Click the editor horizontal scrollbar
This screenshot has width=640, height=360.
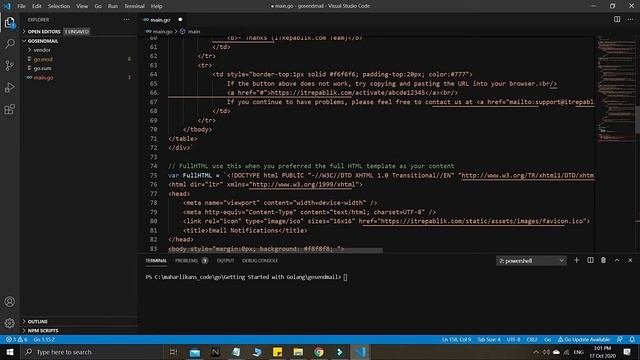point(276,250)
